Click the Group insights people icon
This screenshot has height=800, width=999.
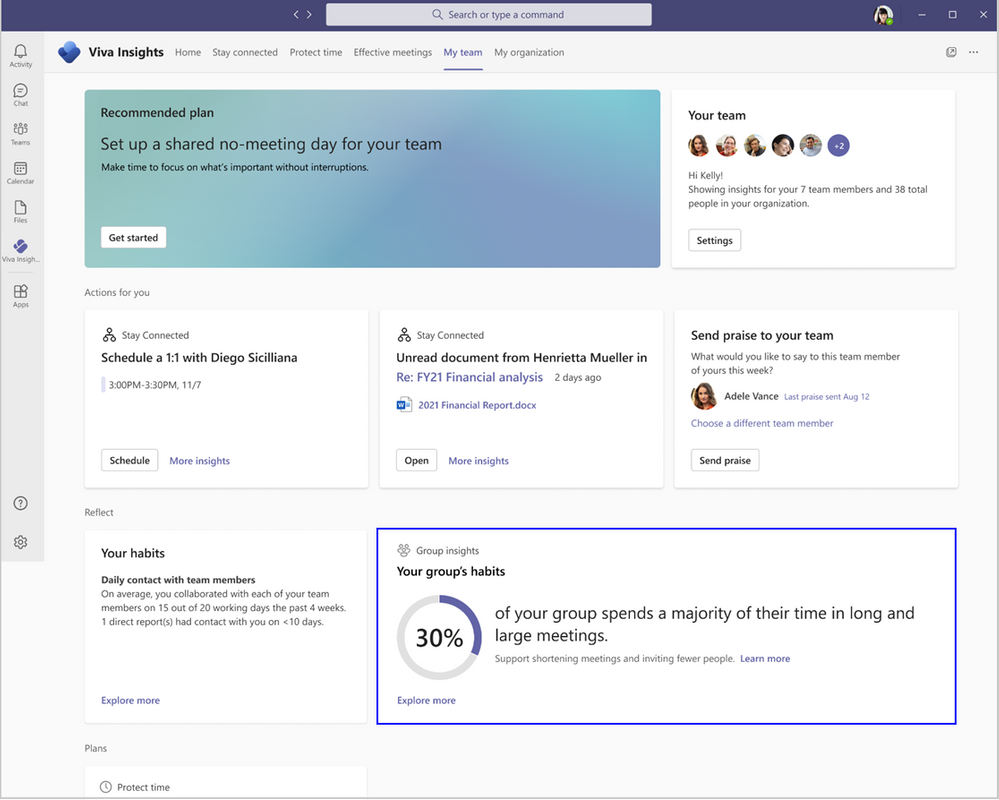click(x=403, y=550)
